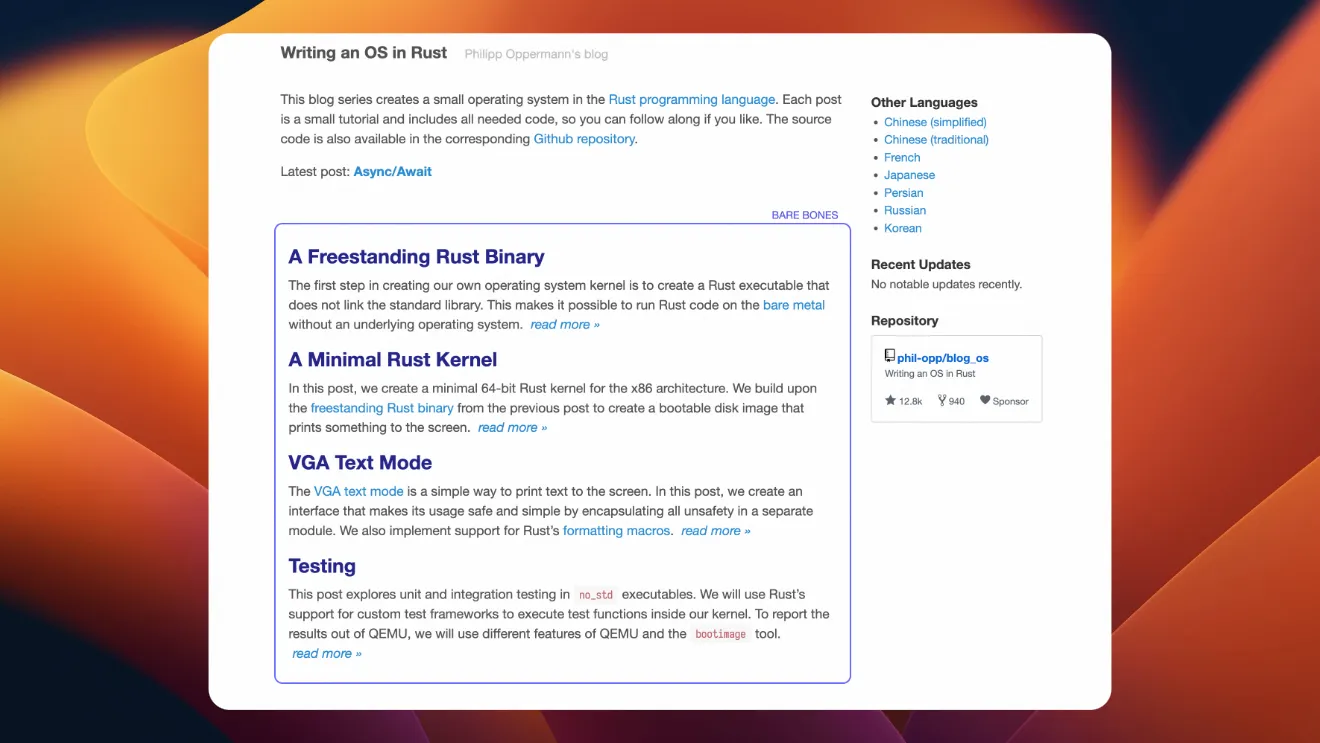Image resolution: width=1320 pixels, height=743 pixels.
Task: Open the 'VGA Text Mode' post heading
Action: click(x=360, y=463)
